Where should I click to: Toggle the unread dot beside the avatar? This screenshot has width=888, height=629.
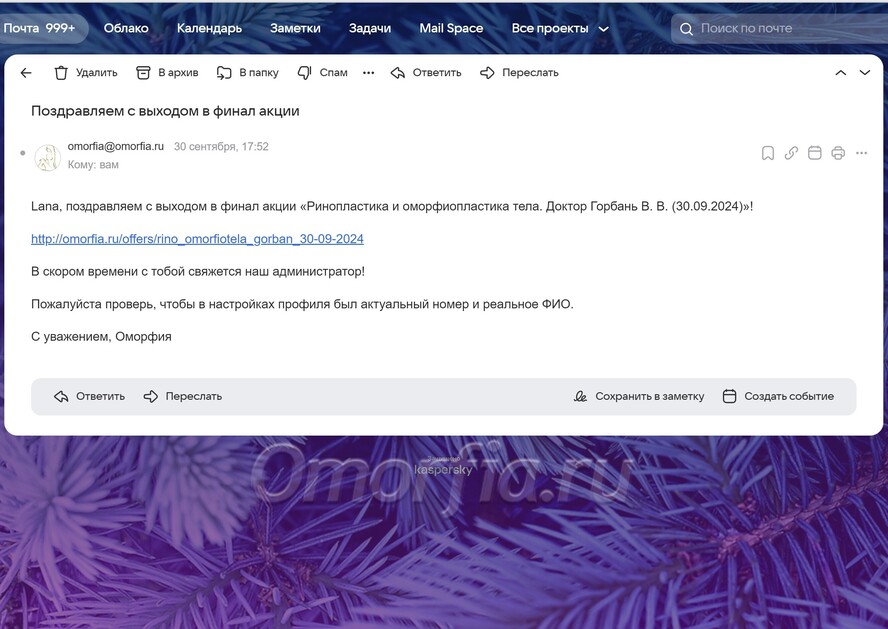tap(23, 153)
